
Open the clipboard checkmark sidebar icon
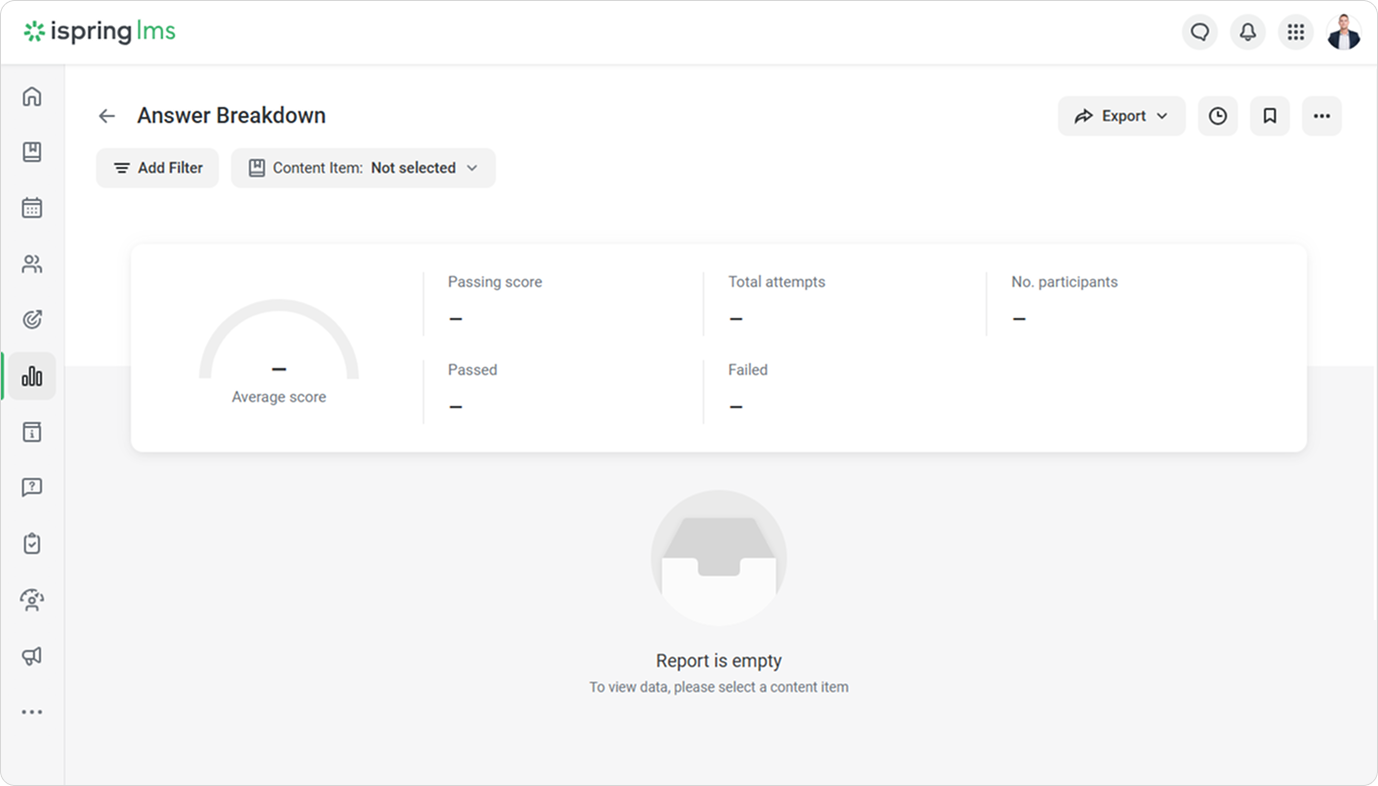(32, 544)
